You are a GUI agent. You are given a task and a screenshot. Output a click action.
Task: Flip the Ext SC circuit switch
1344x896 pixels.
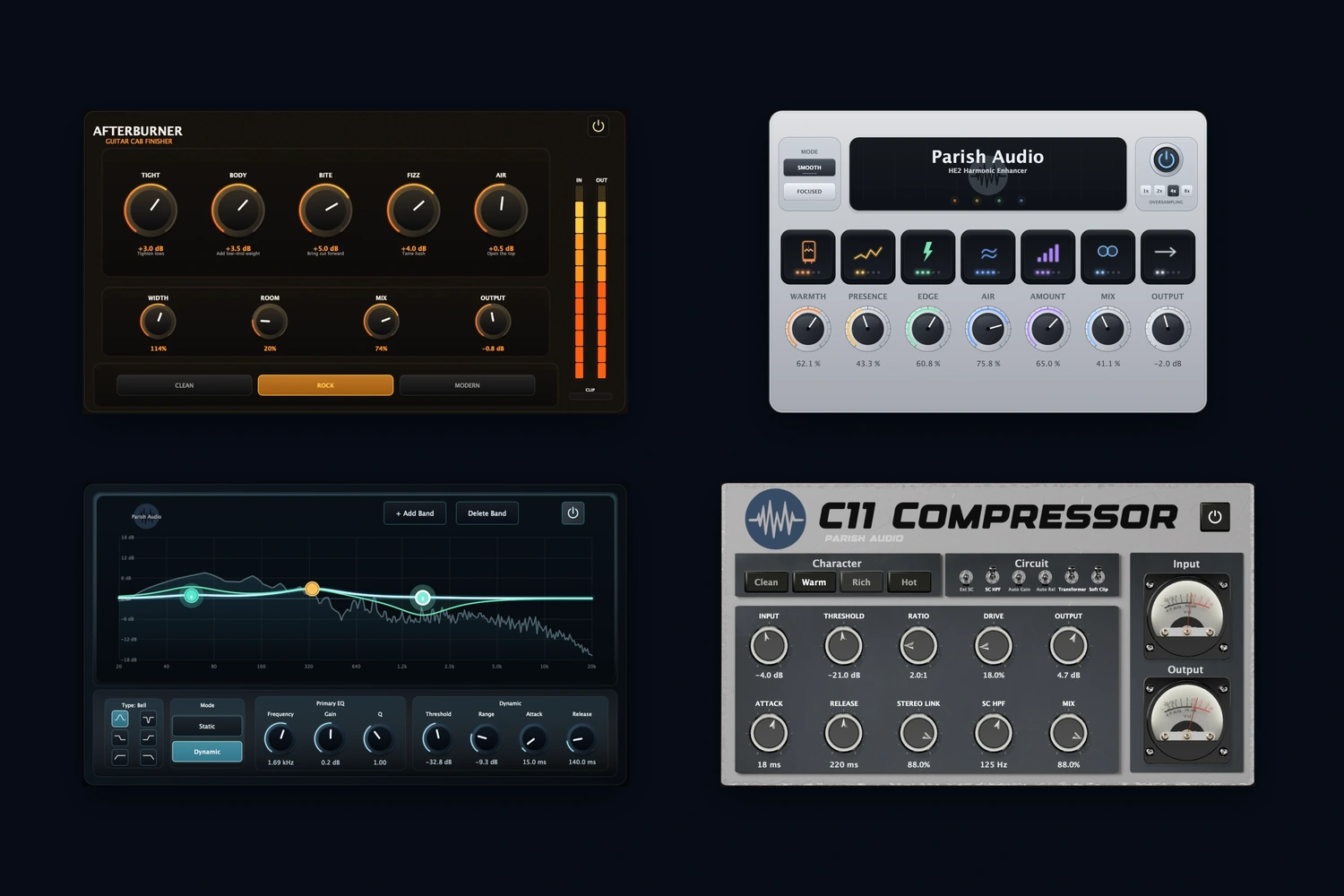click(966, 577)
